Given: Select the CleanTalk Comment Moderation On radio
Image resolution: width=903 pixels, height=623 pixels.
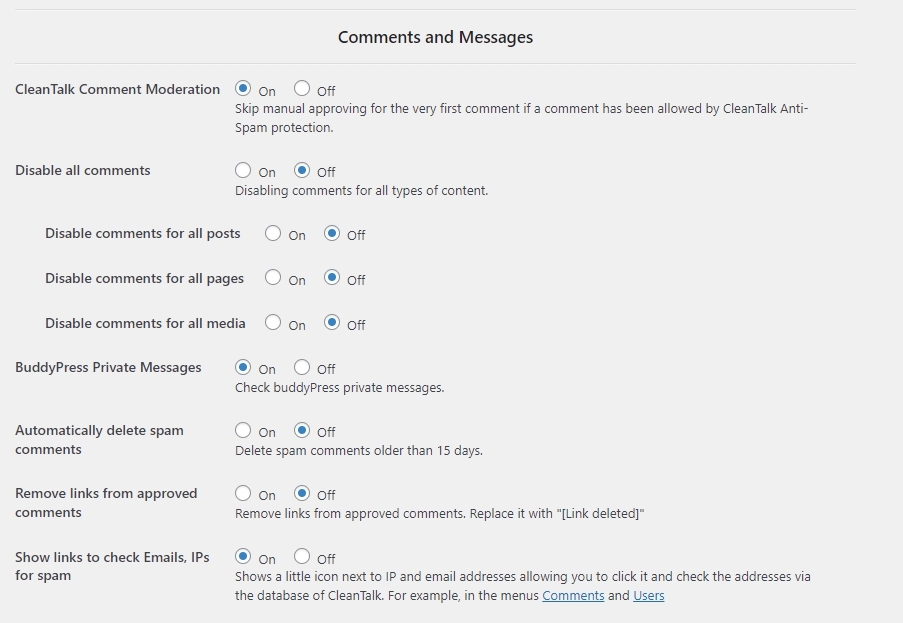Looking at the screenshot, I should click(x=241, y=87).
